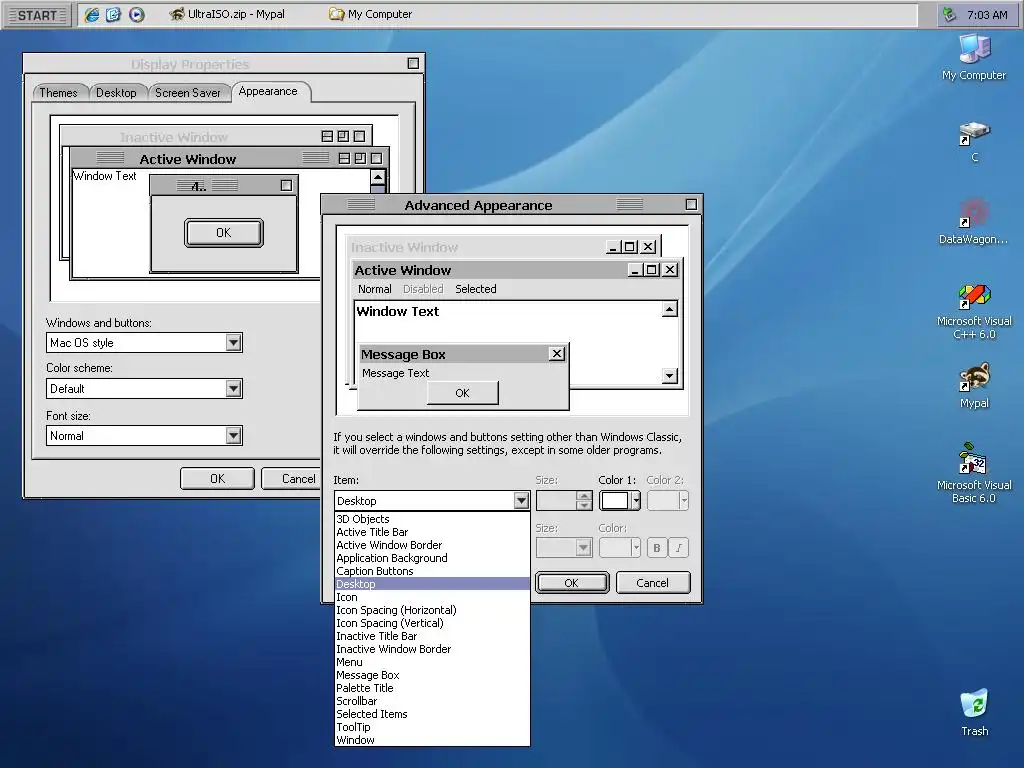
Task: Click OK in Advanced Appearance dialog
Action: point(571,583)
